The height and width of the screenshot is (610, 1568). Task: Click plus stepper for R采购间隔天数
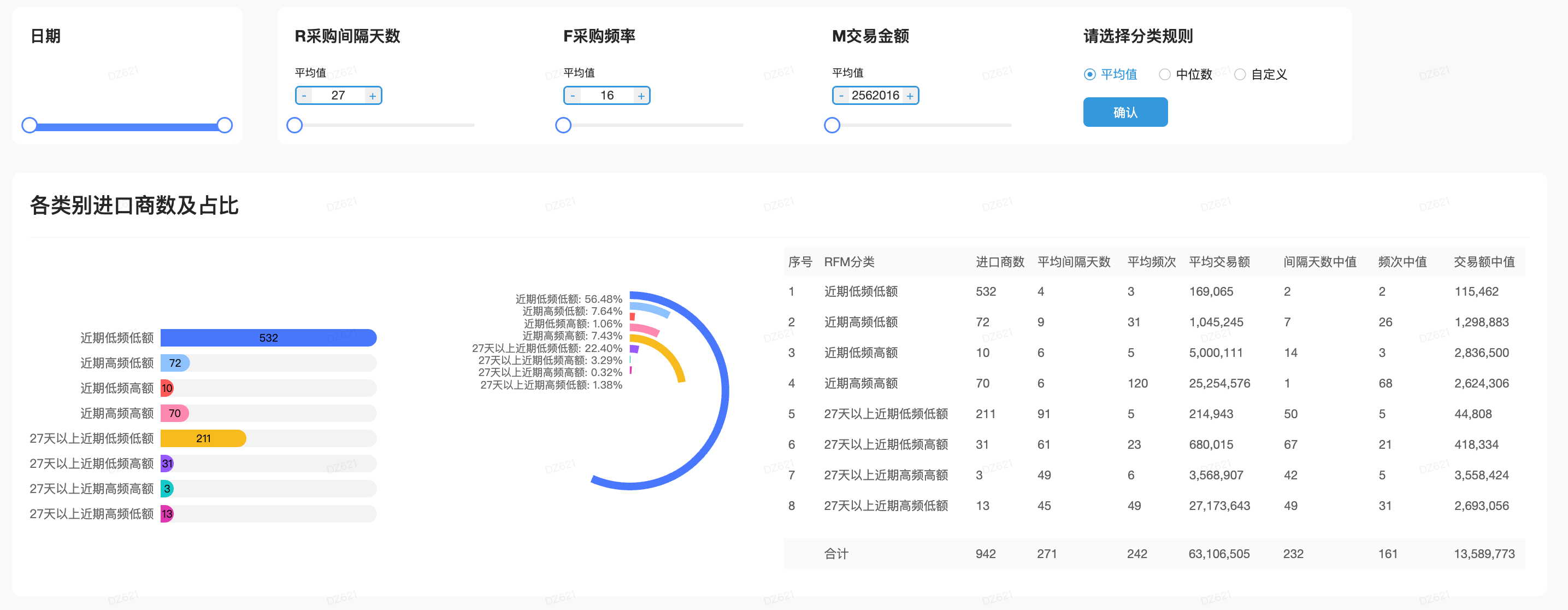pyautogui.click(x=373, y=96)
